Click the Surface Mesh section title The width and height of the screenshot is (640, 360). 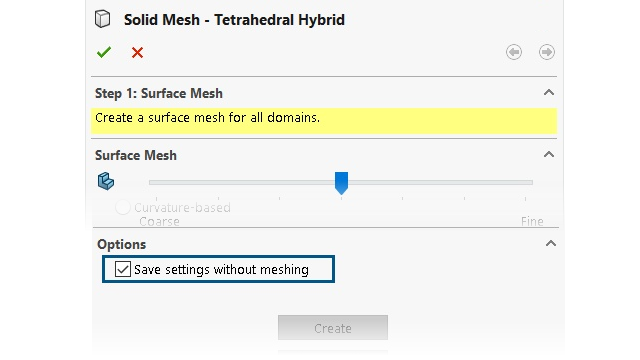(x=136, y=156)
